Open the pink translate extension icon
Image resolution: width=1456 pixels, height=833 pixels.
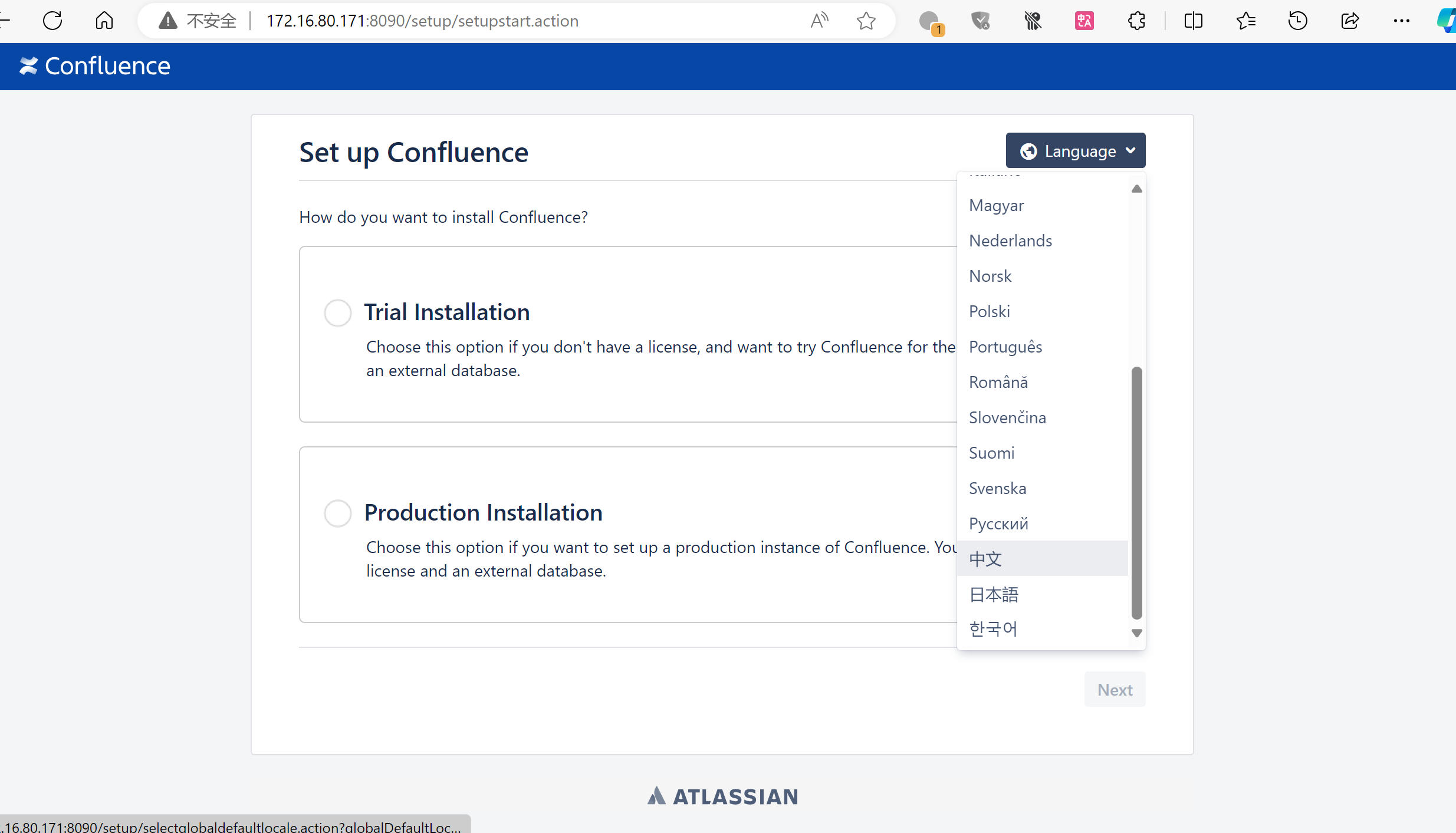pos(1084,21)
